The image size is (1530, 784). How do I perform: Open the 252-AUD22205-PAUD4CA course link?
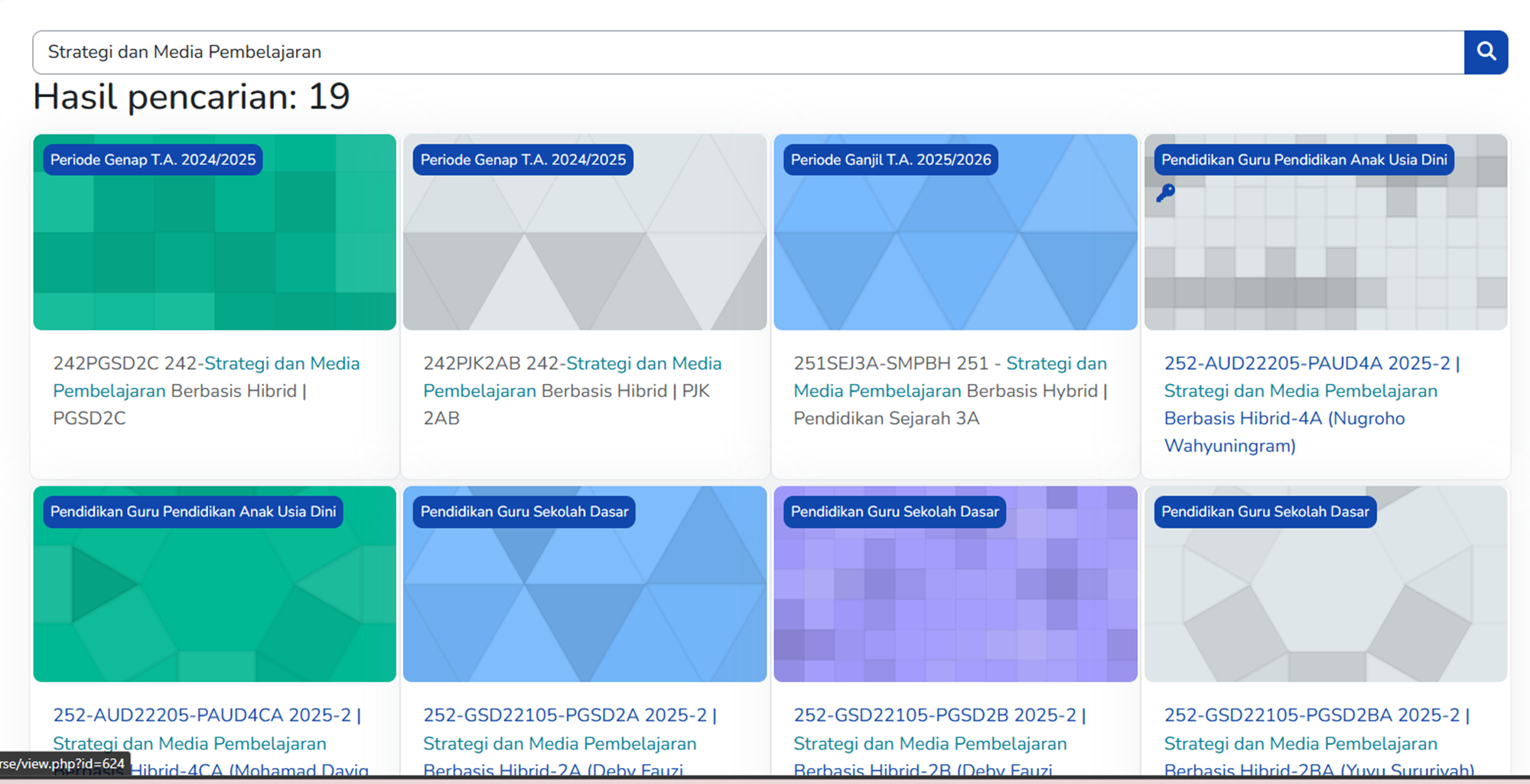click(207, 716)
